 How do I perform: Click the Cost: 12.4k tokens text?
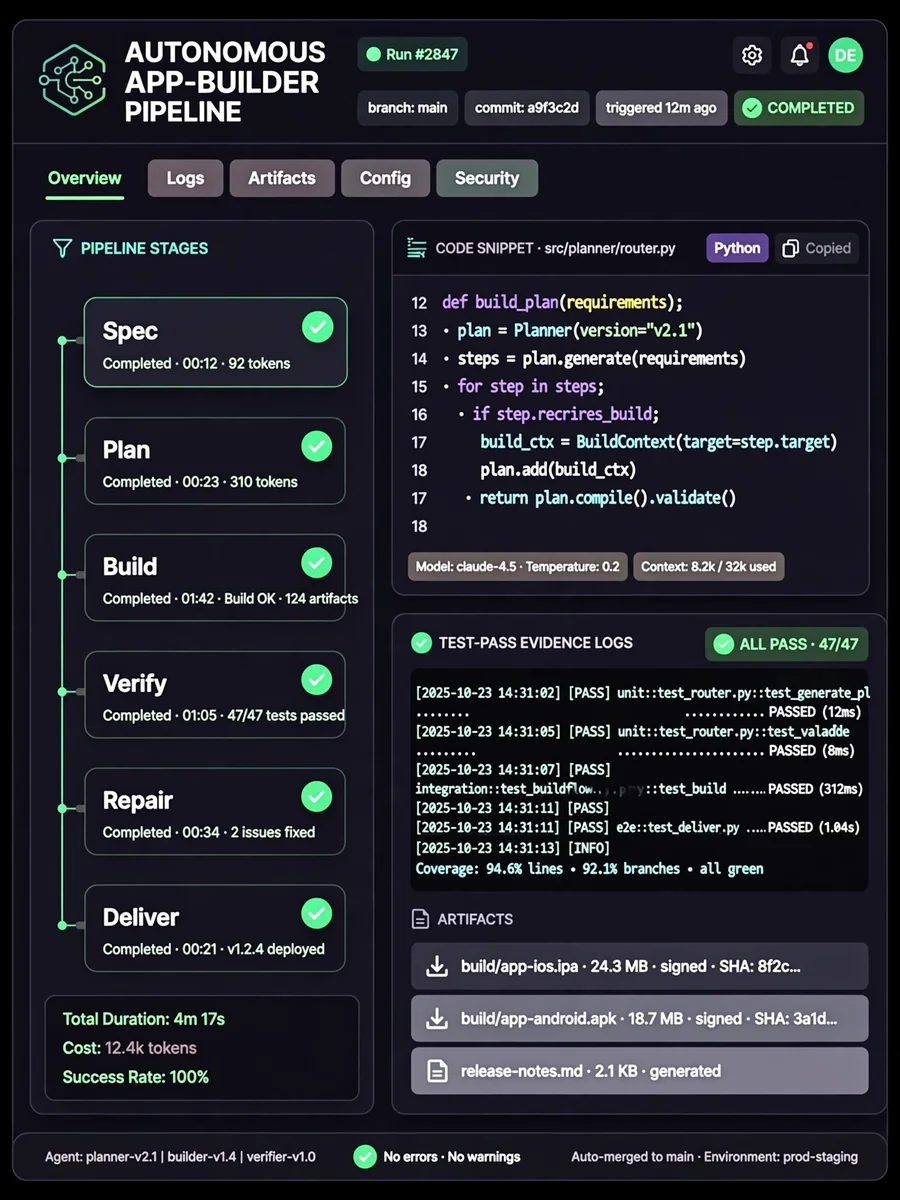pyautogui.click(x=130, y=1048)
